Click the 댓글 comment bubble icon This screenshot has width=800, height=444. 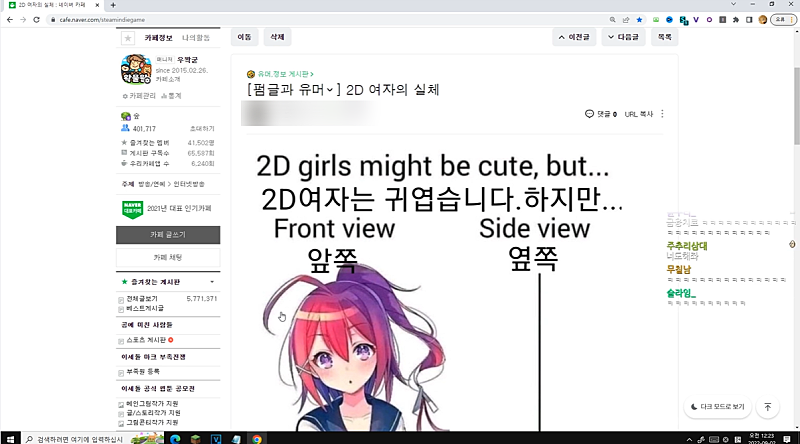coord(589,114)
